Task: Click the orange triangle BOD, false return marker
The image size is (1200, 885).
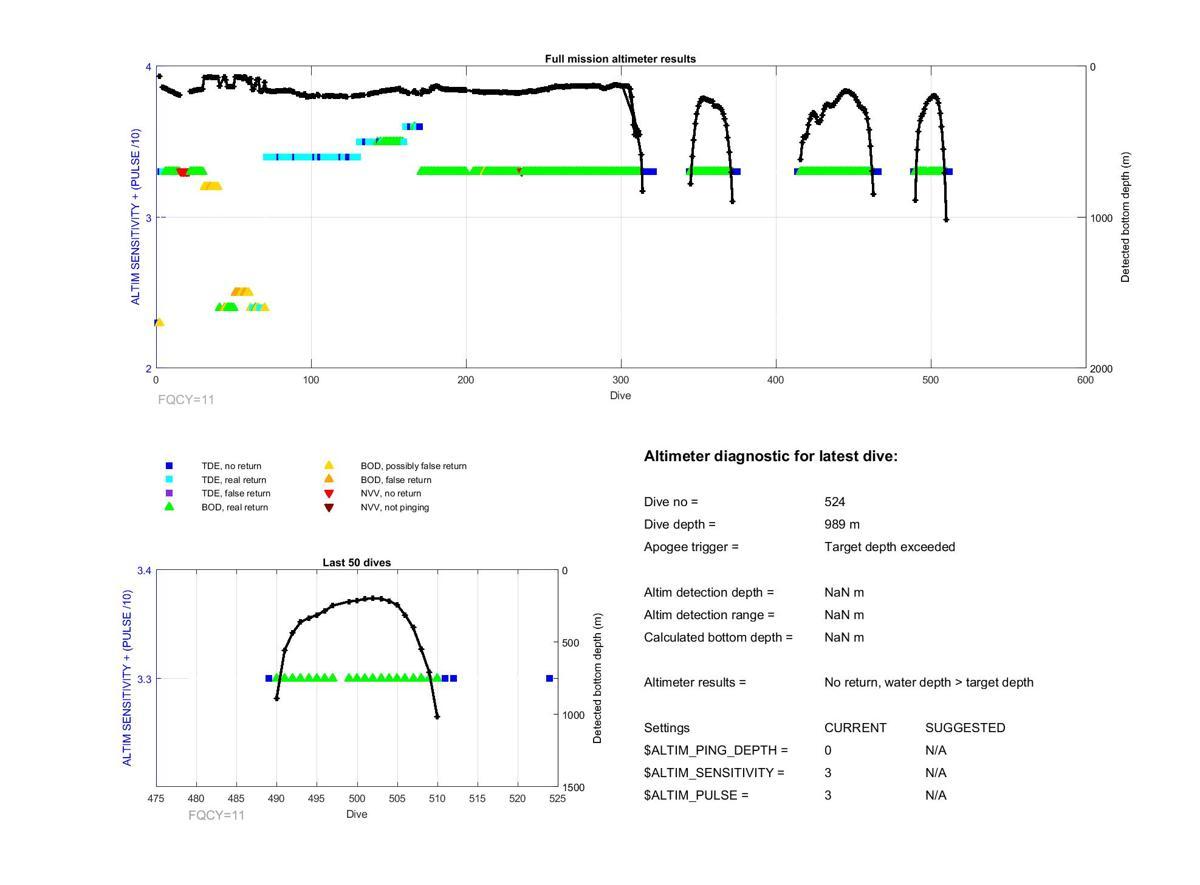Action: 329,480
